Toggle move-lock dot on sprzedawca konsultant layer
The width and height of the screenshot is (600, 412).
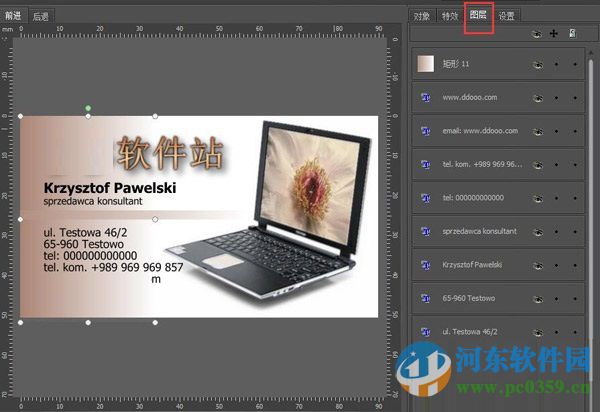[556, 231]
